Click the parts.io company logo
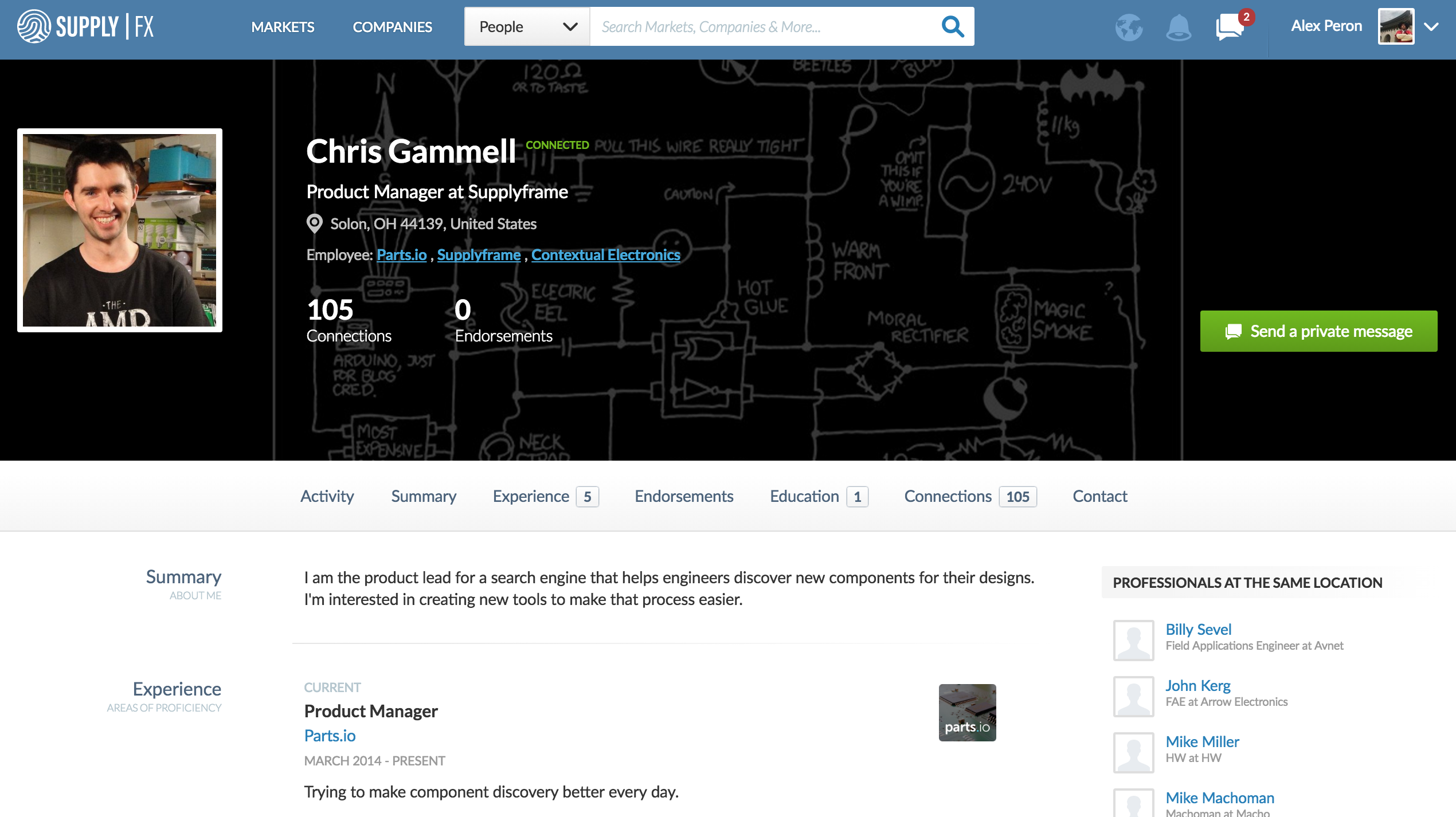Image resolution: width=1456 pixels, height=817 pixels. pos(967,712)
